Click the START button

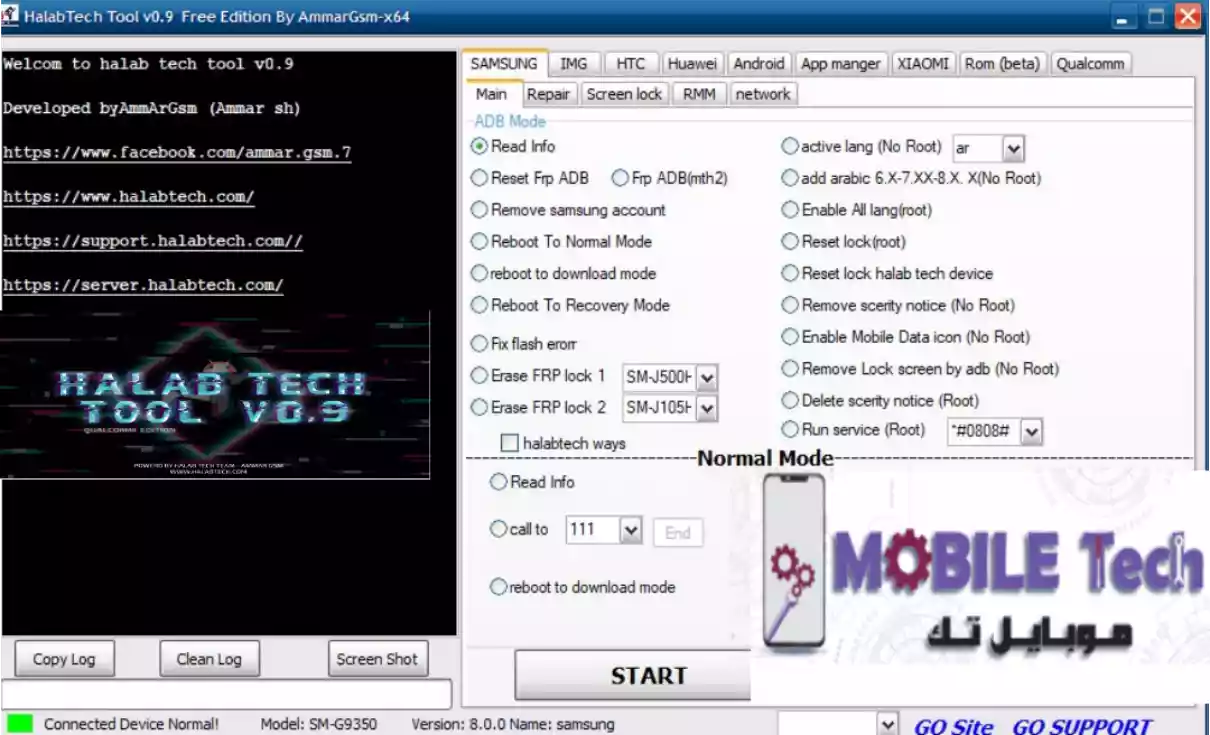click(x=634, y=676)
